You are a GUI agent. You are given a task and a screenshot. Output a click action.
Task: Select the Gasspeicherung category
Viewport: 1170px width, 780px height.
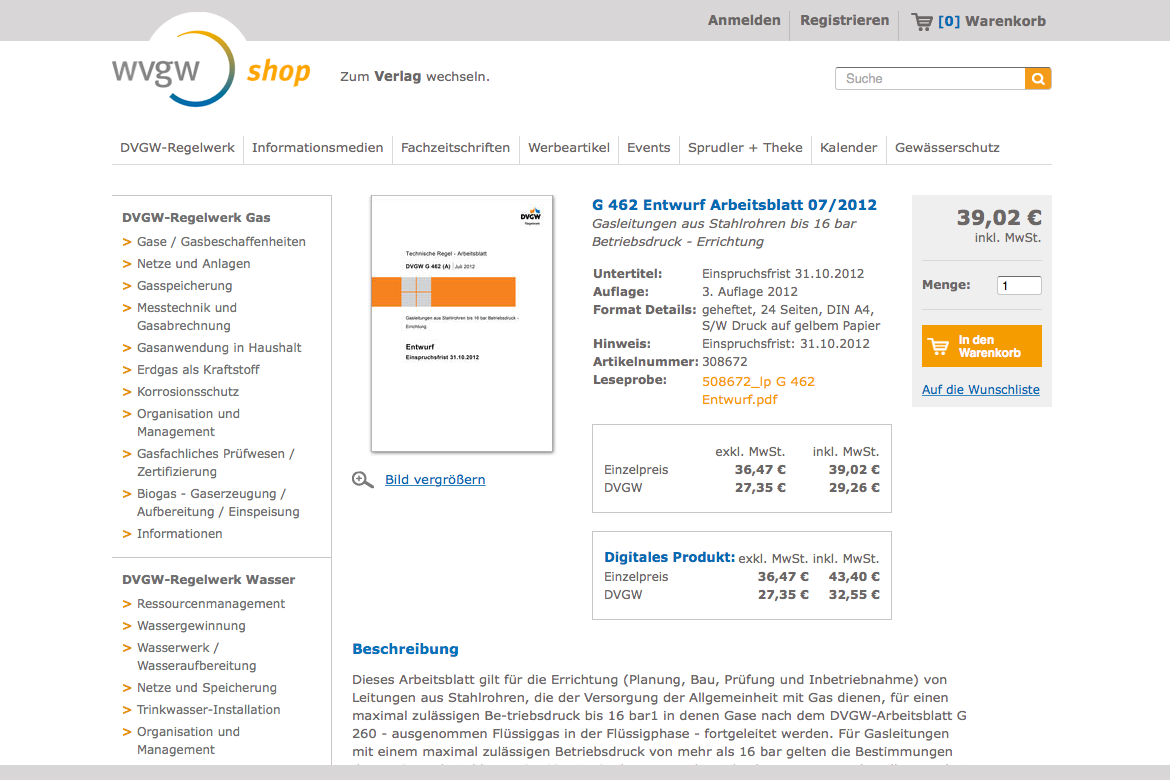pyautogui.click(x=184, y=286)
